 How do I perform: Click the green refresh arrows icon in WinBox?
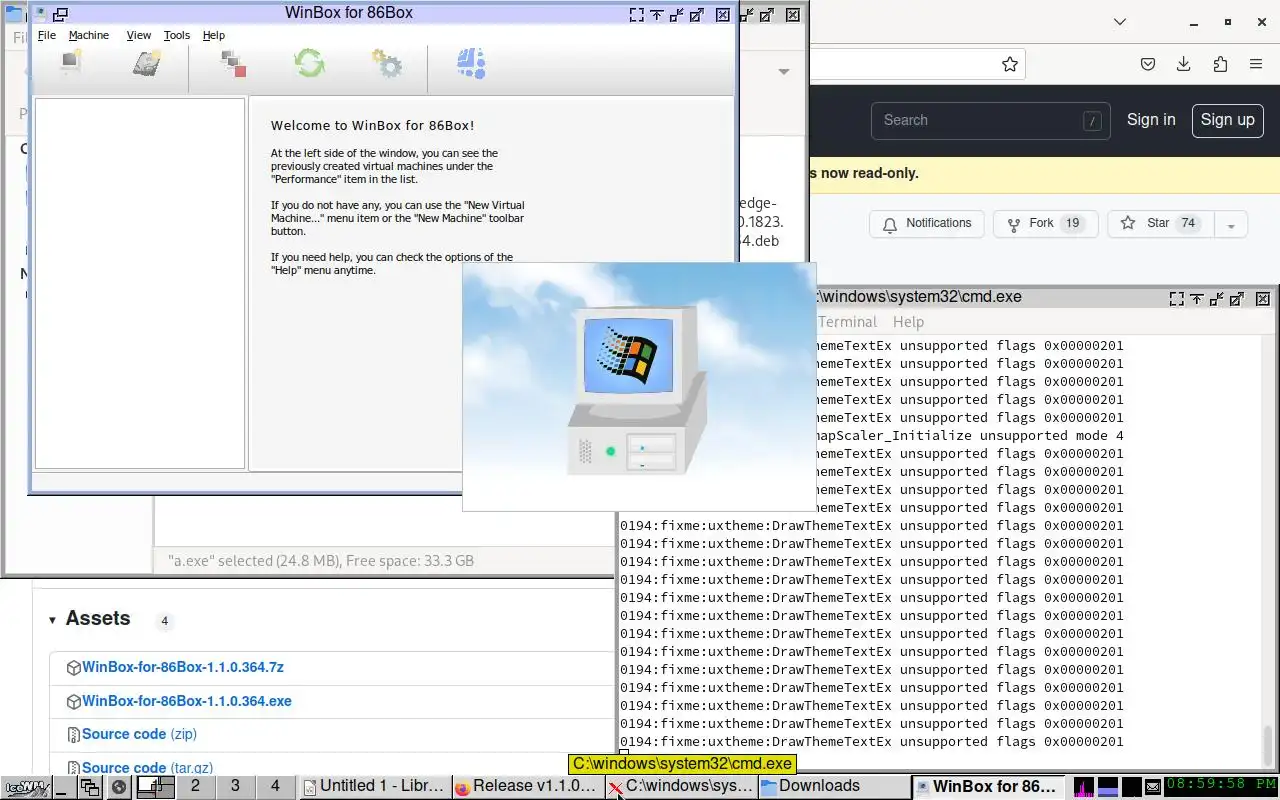310,64
